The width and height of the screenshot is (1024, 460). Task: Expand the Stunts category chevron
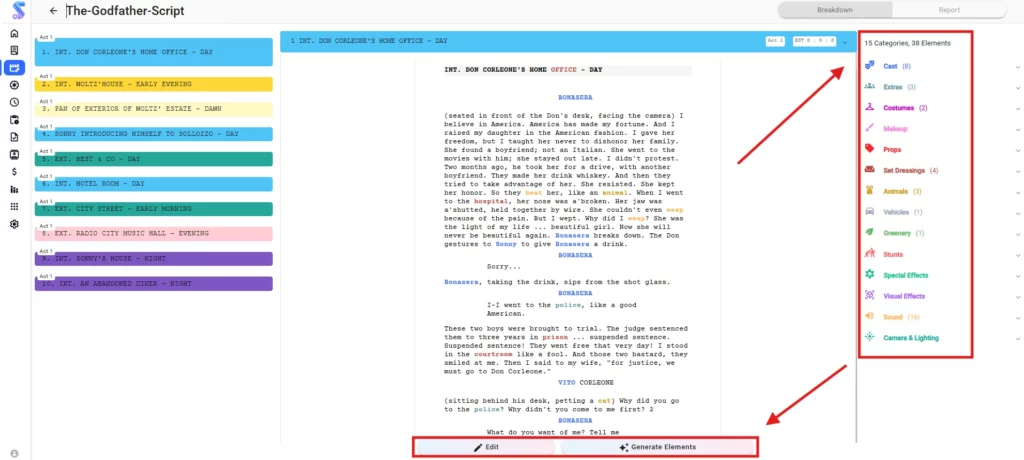[1017, 255]
